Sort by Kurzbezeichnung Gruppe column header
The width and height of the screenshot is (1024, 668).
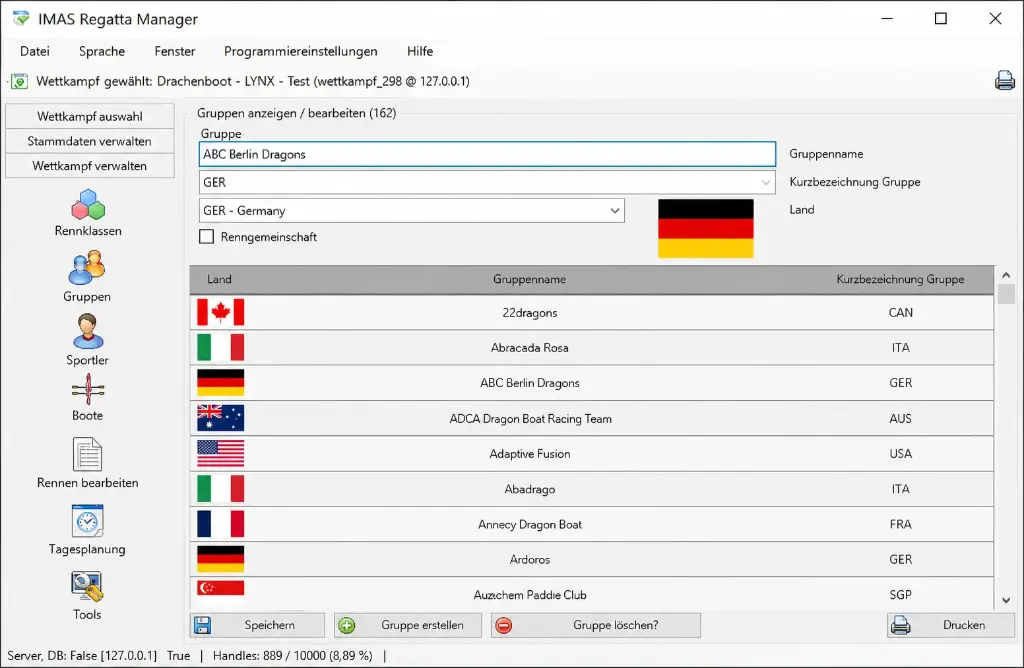(x=900, y=279)
